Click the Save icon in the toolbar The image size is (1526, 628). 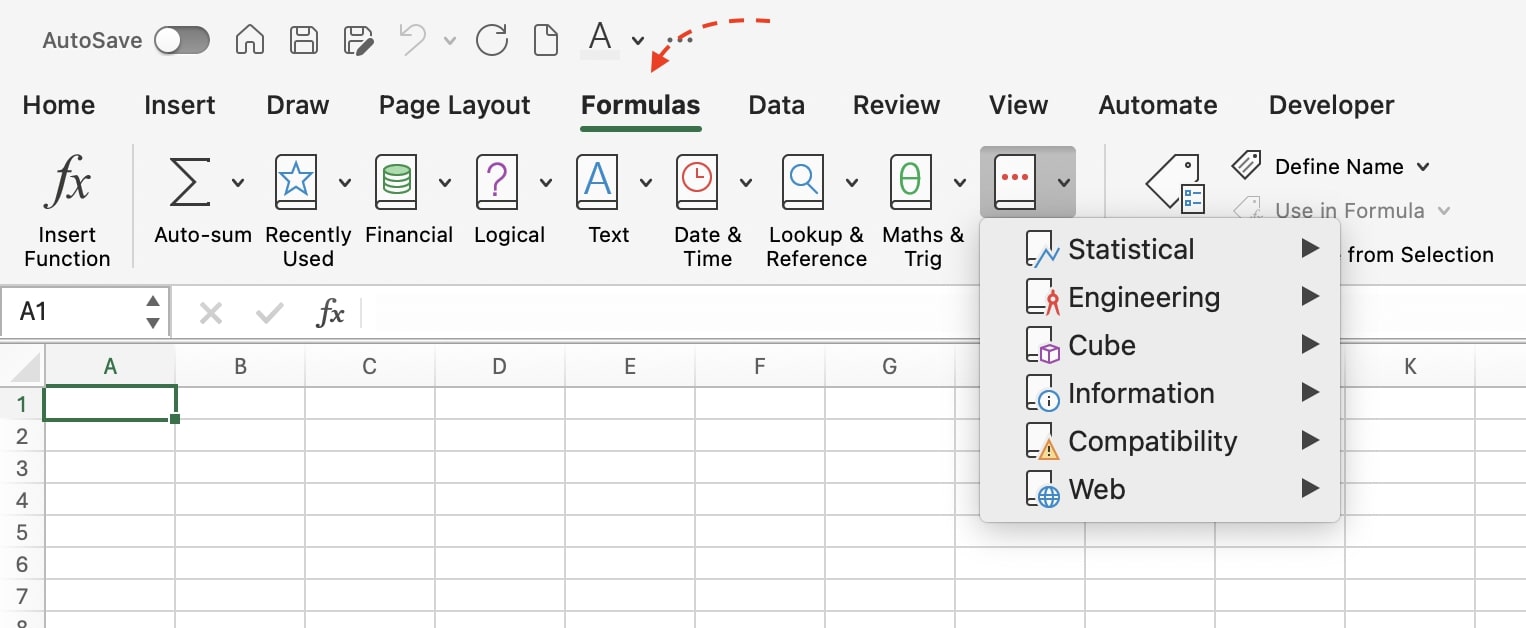(302, 40)
